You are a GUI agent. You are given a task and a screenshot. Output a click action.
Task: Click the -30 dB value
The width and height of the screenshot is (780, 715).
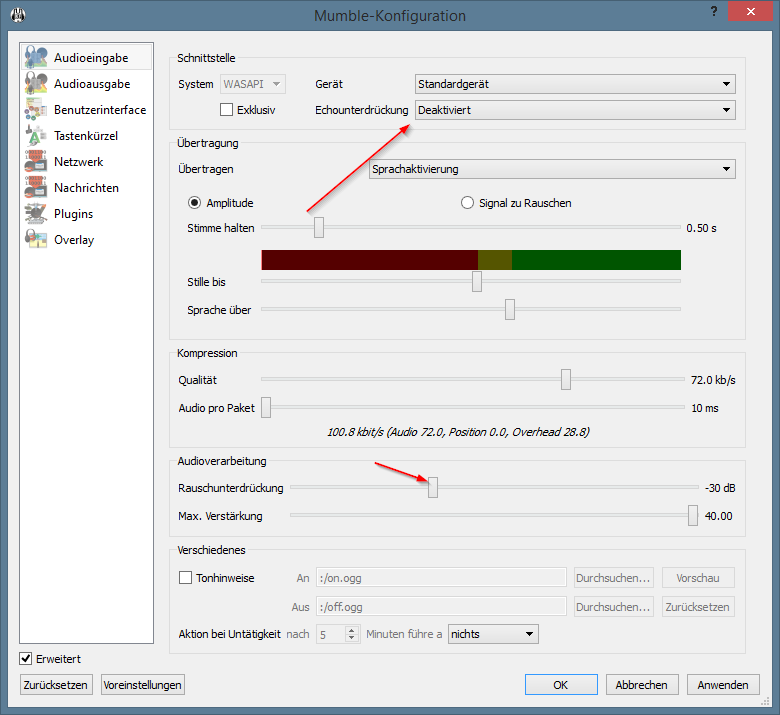(720, 488)
